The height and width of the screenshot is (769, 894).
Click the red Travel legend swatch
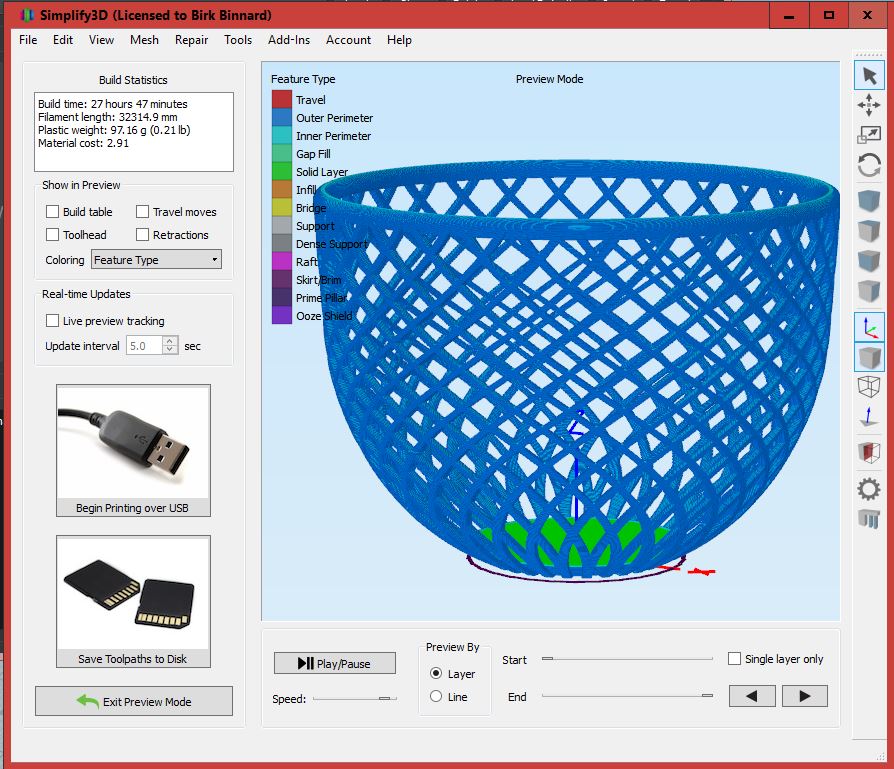(282, 99)
